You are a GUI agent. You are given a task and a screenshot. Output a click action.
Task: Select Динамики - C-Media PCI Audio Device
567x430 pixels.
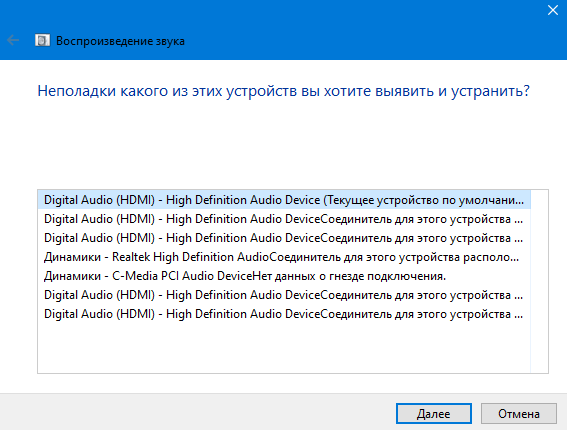284,276
